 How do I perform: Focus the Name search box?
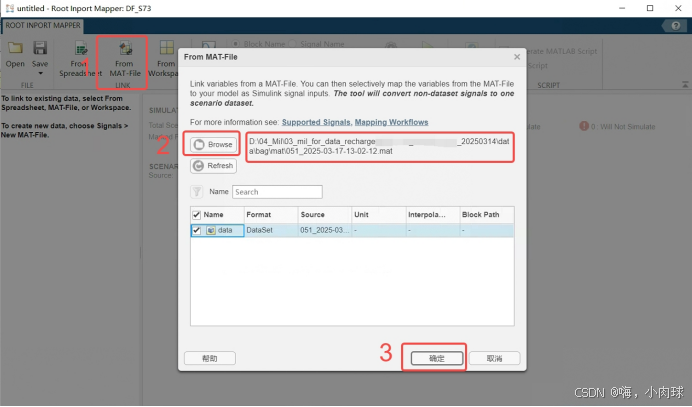tap(277, 192)
